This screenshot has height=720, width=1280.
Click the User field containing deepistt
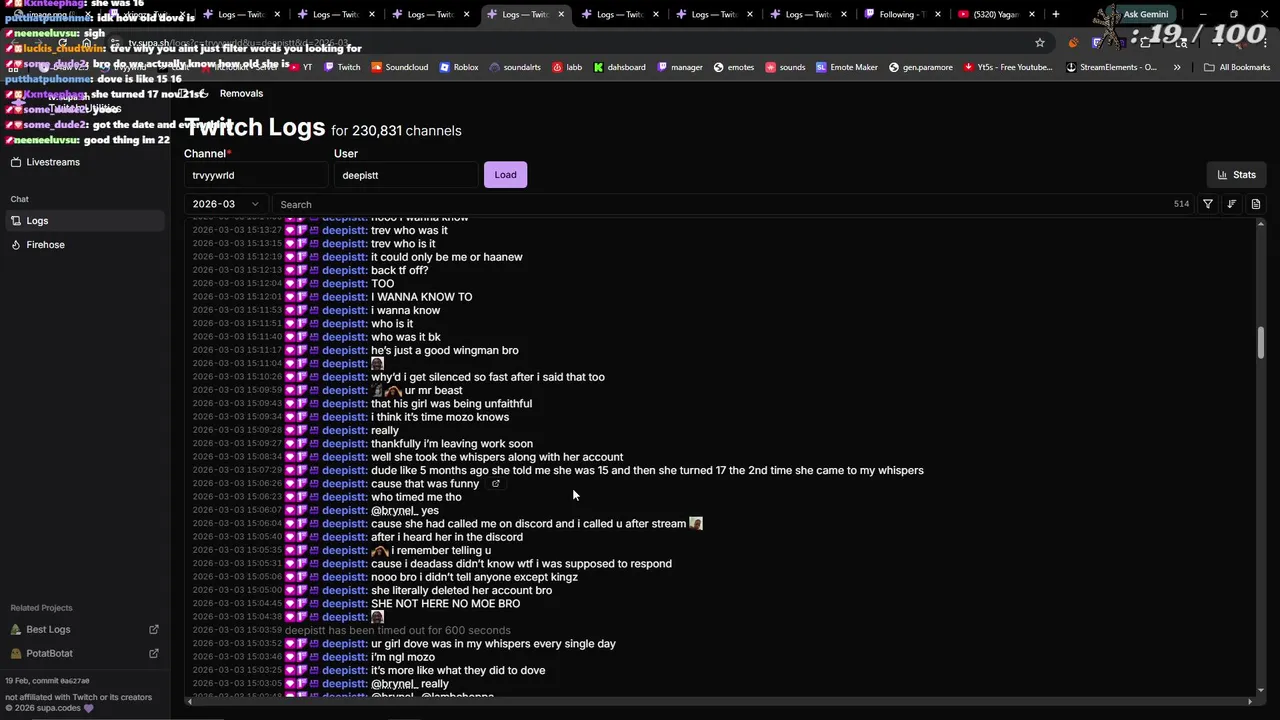coord(405,175)
